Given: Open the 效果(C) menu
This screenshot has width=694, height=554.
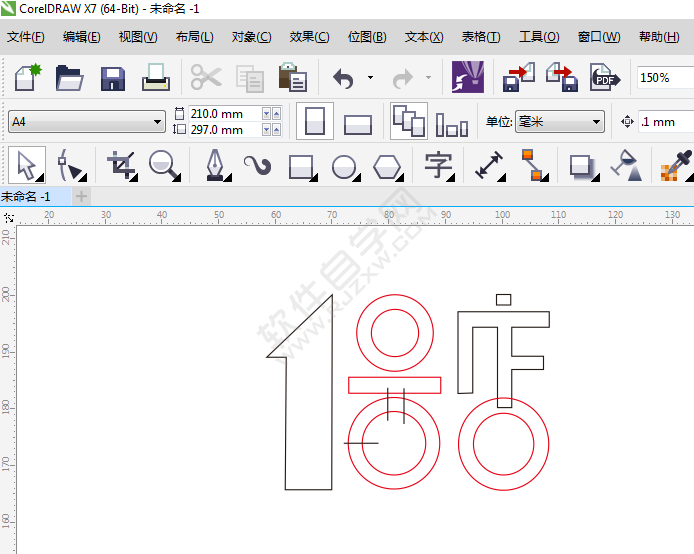Looking at the screenshot, I should (309, 37).
